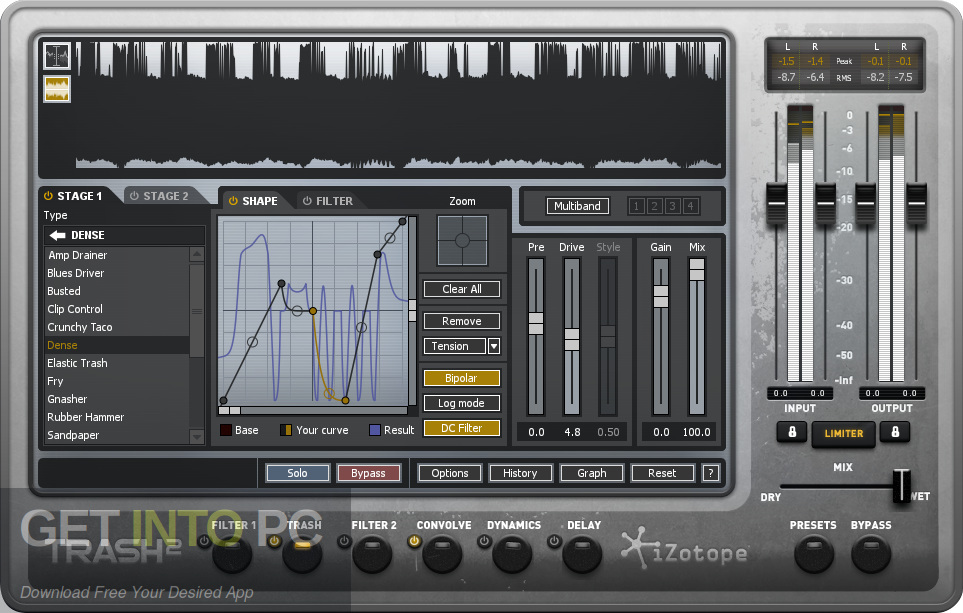Open the Filter 2 module knob
This screenshot has height=613, width=963.
point(372,554)
